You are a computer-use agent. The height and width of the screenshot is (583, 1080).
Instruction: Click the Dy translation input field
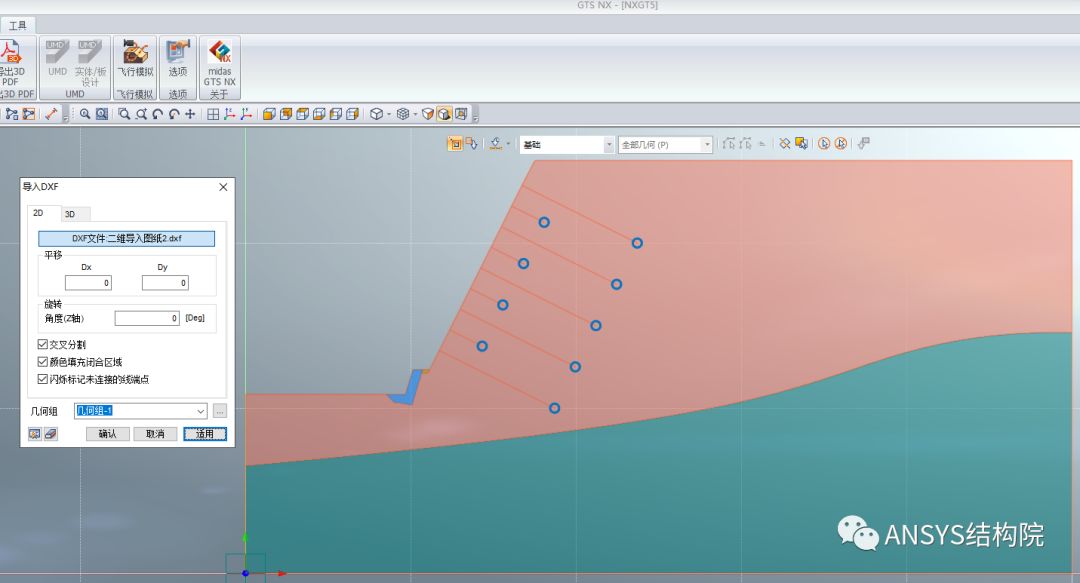165,283
